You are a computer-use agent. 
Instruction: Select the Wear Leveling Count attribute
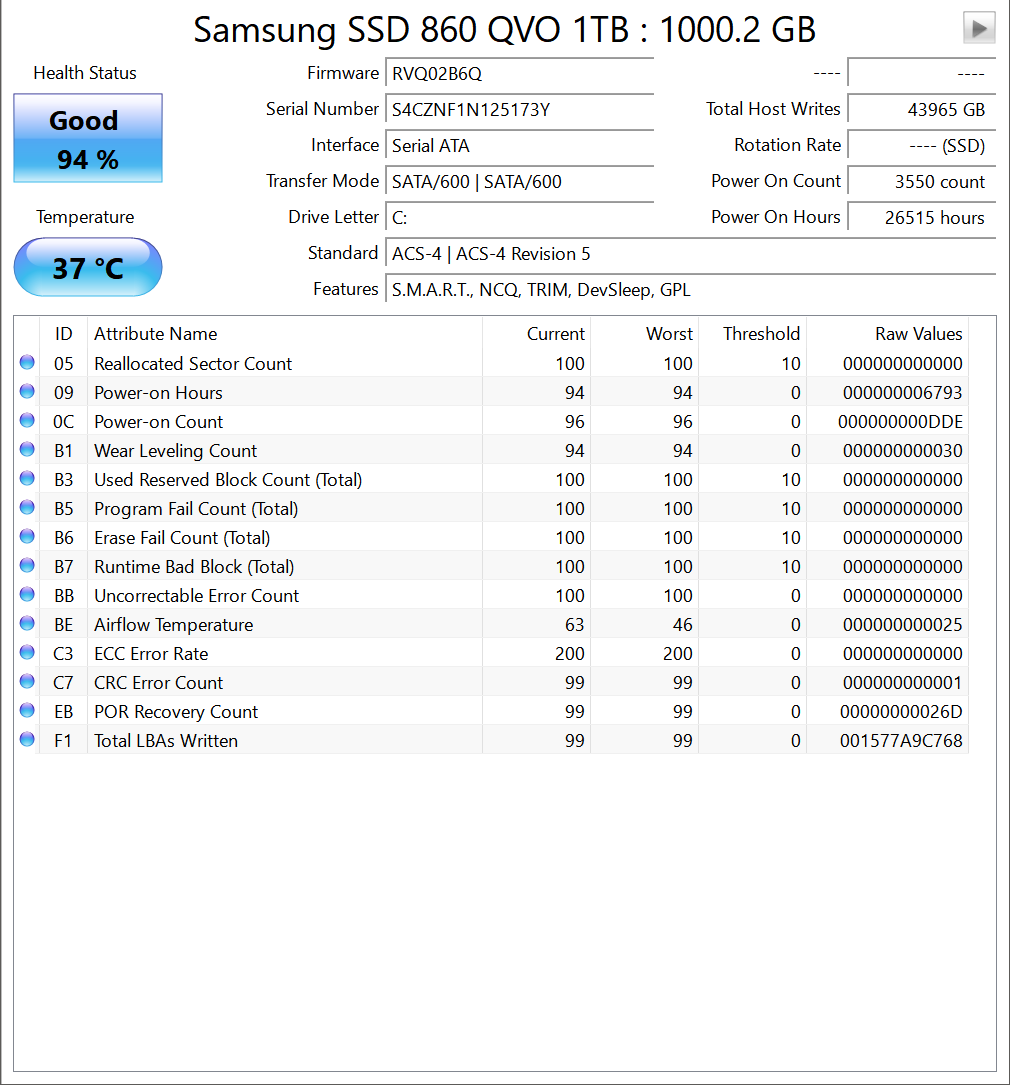pos(175,450)
